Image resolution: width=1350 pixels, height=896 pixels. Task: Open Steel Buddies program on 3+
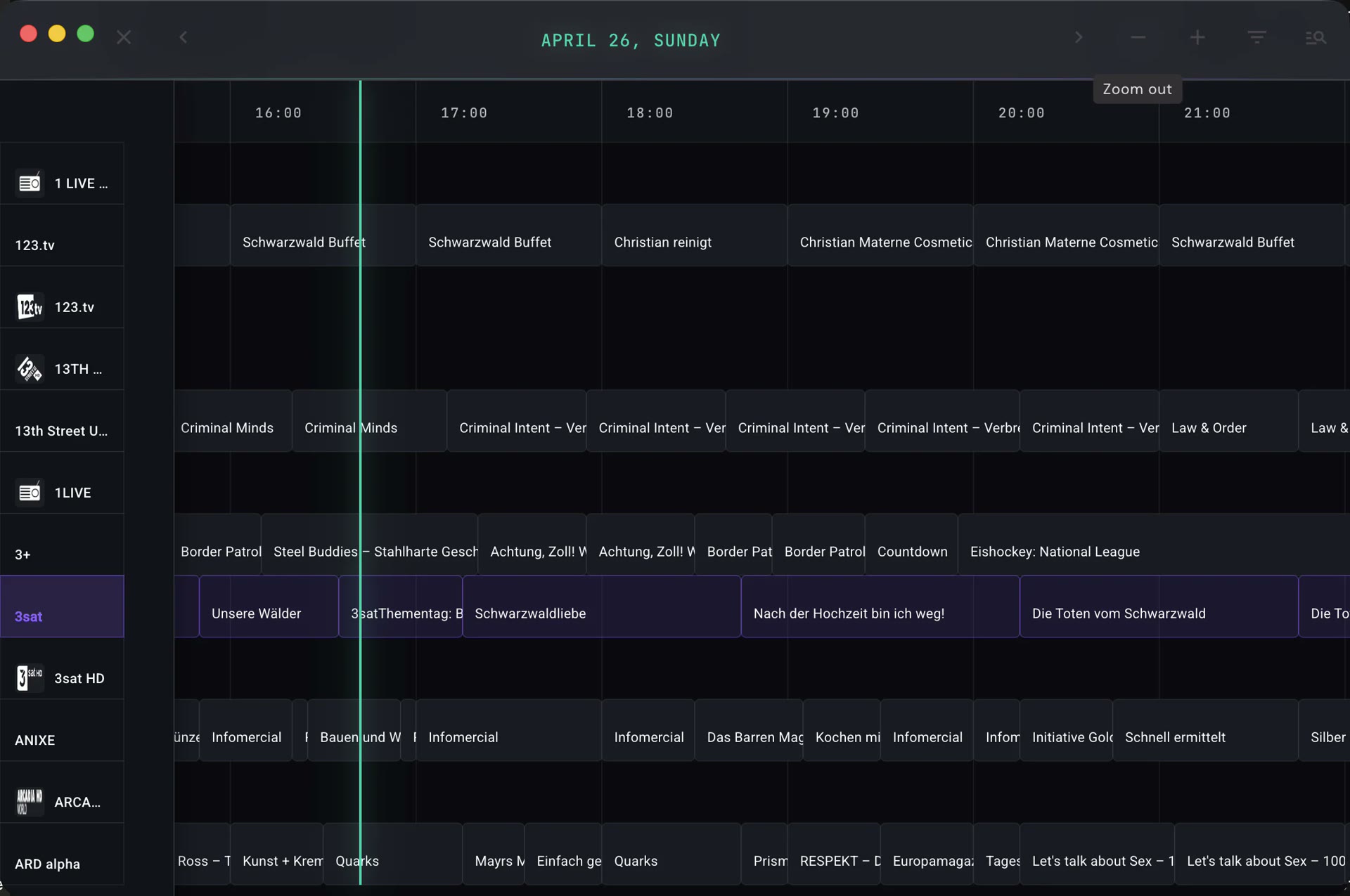click(x=370, y=545)
